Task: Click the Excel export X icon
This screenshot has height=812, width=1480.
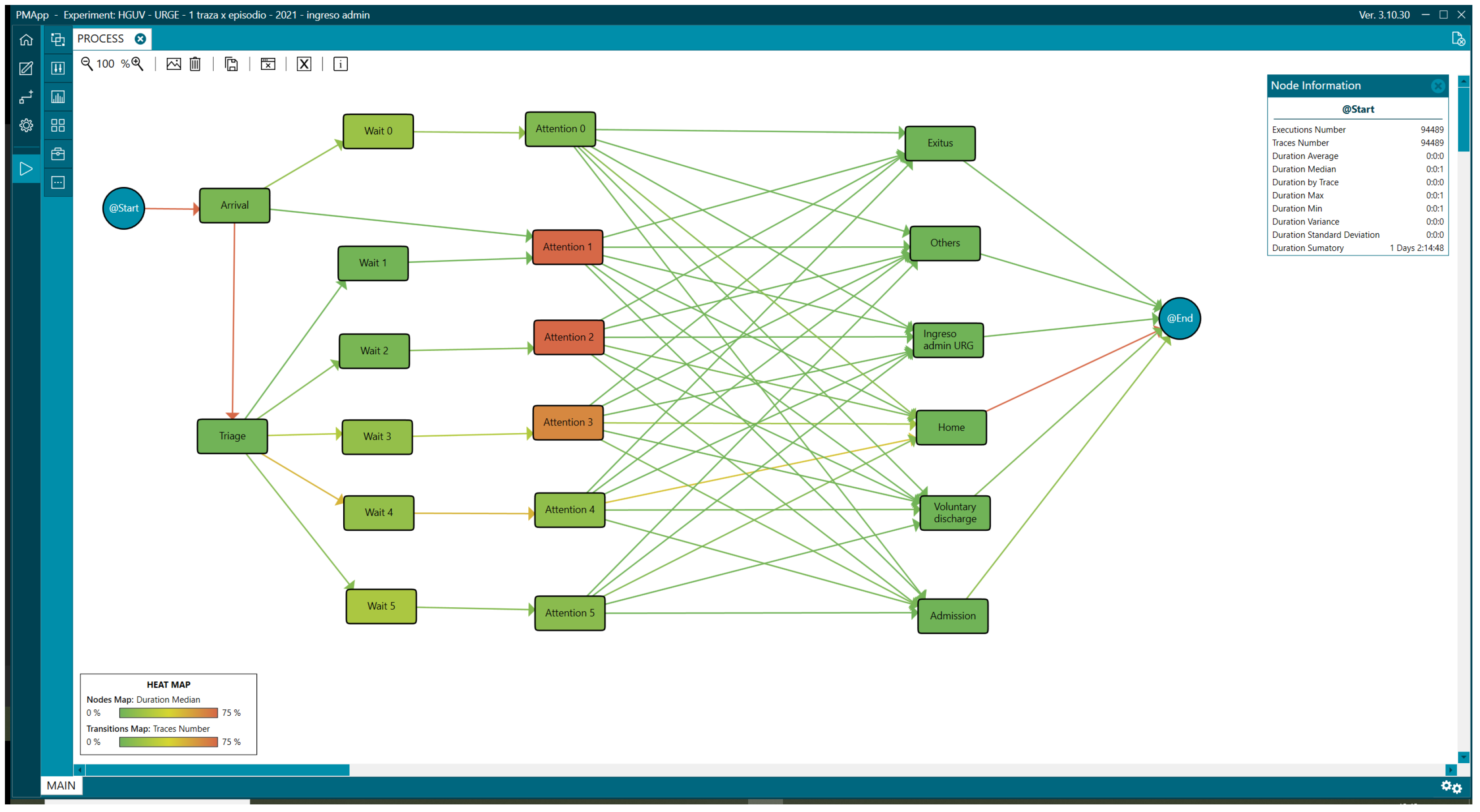Action: pos(304,64)
